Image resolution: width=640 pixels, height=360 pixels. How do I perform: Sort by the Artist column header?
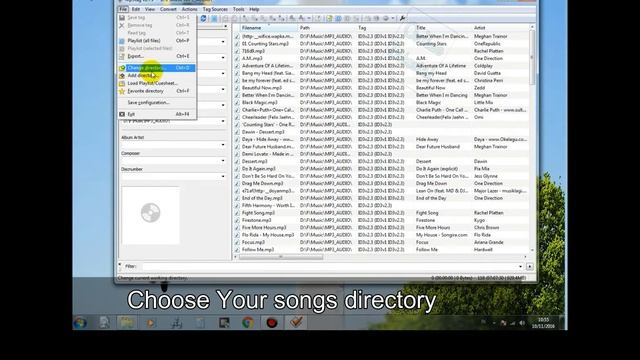coord(500,28)
